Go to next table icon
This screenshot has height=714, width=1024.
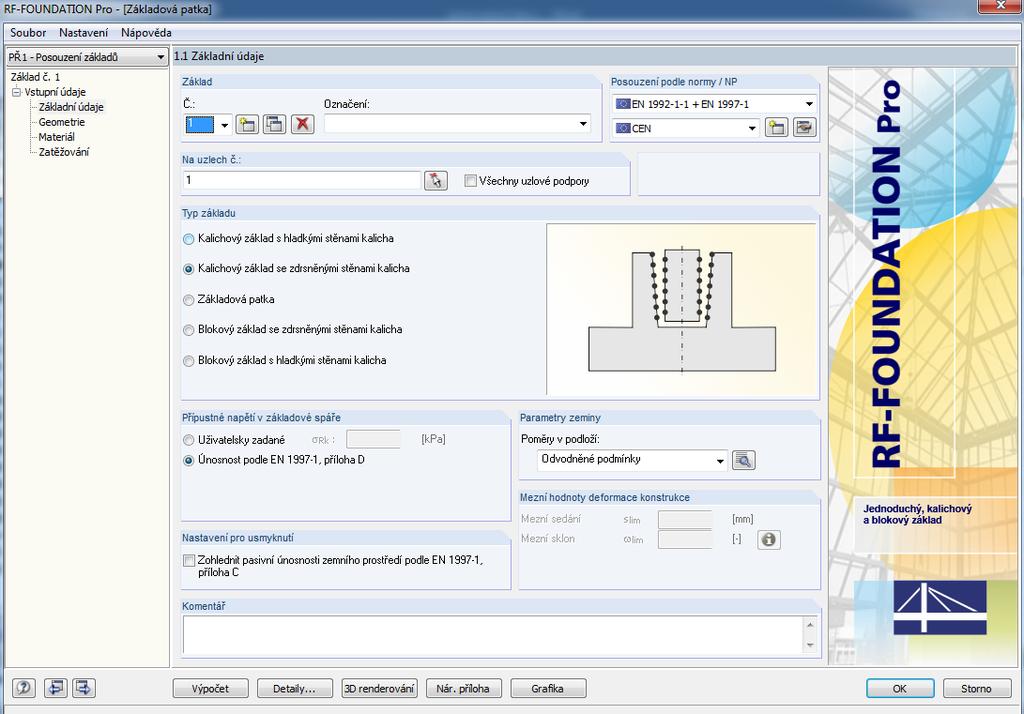(84, 688)
